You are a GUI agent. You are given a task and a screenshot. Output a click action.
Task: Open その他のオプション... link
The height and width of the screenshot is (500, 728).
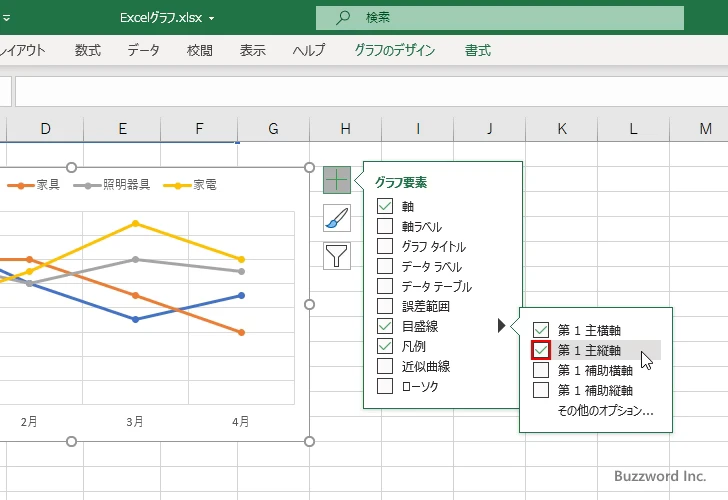point(605,410)
